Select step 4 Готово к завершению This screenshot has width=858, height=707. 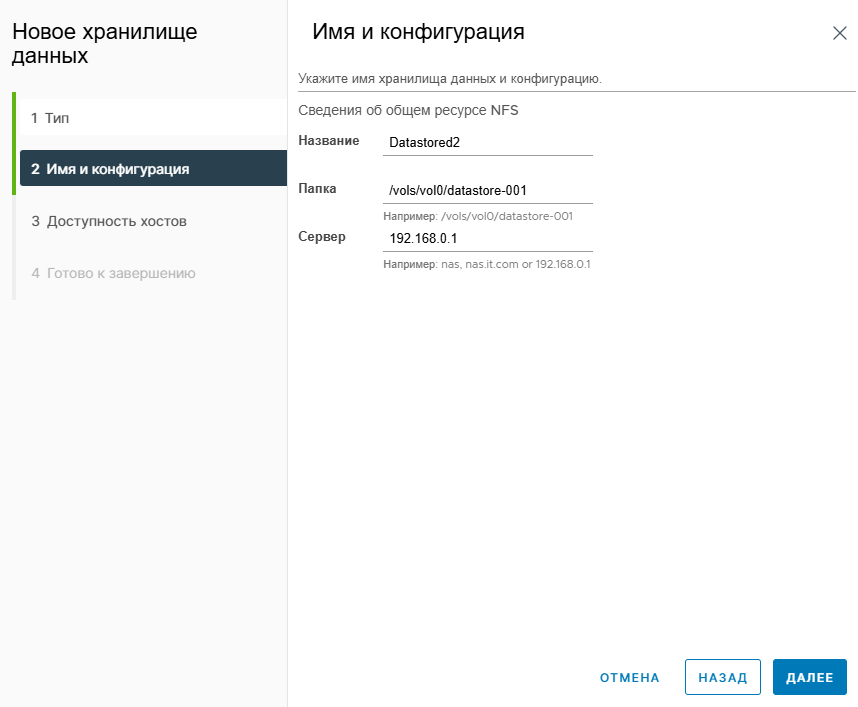153,273
